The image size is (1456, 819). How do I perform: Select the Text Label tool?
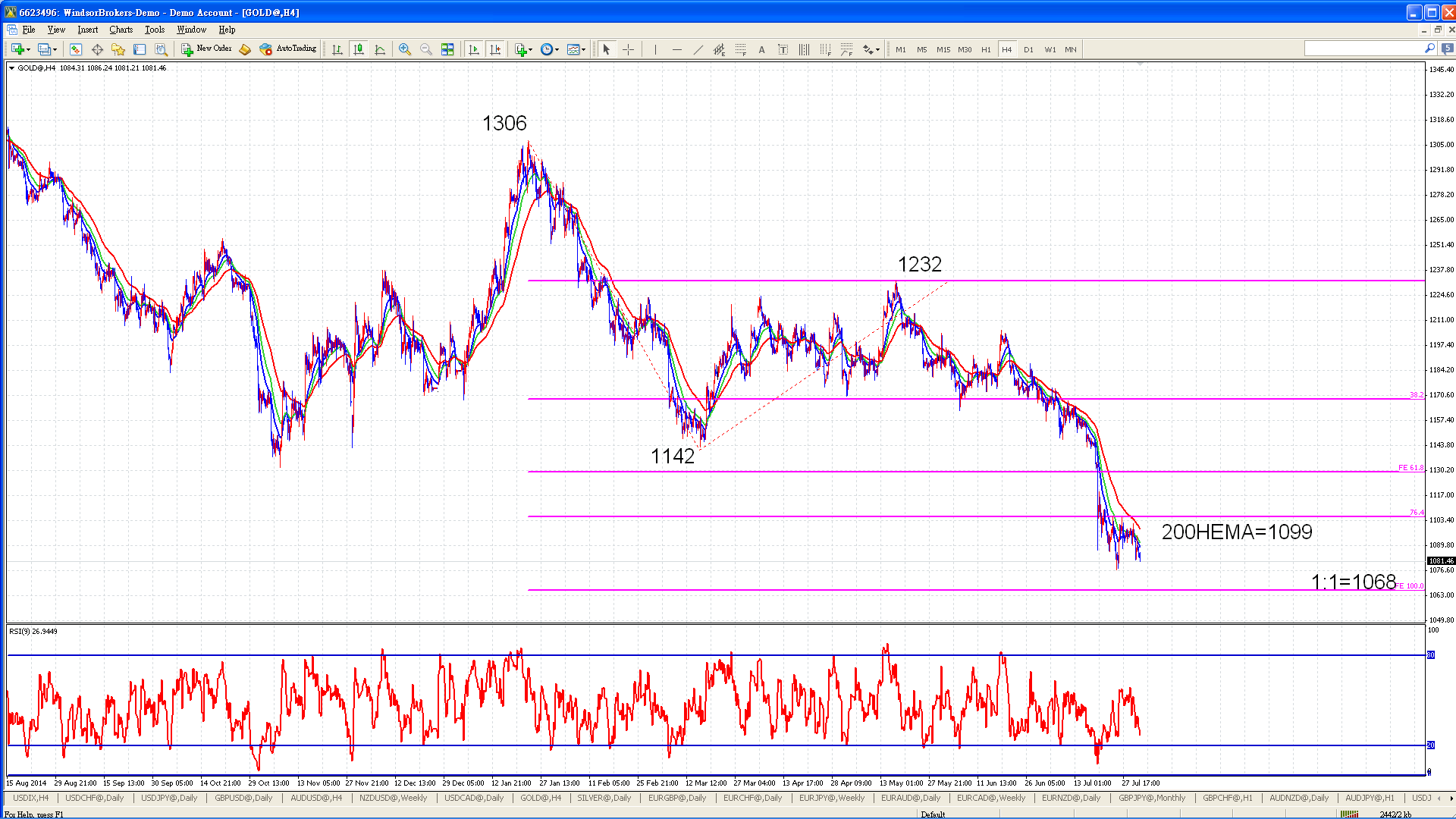coord(783,49)
